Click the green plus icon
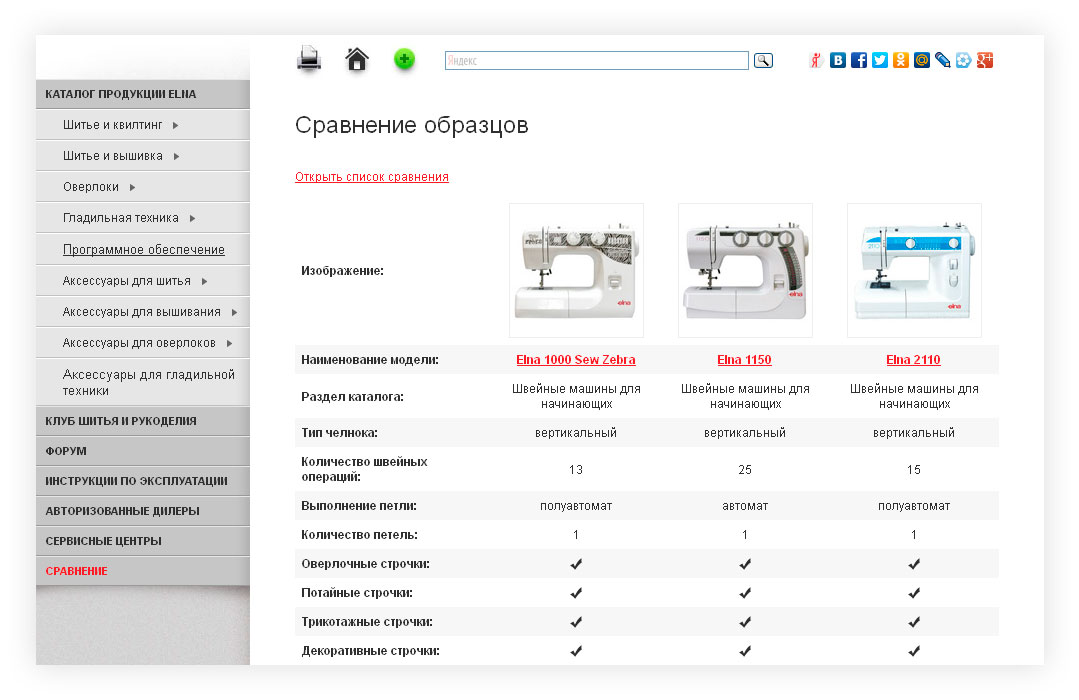The height and width of the screenshot is (700, 1079). [404, 59]
